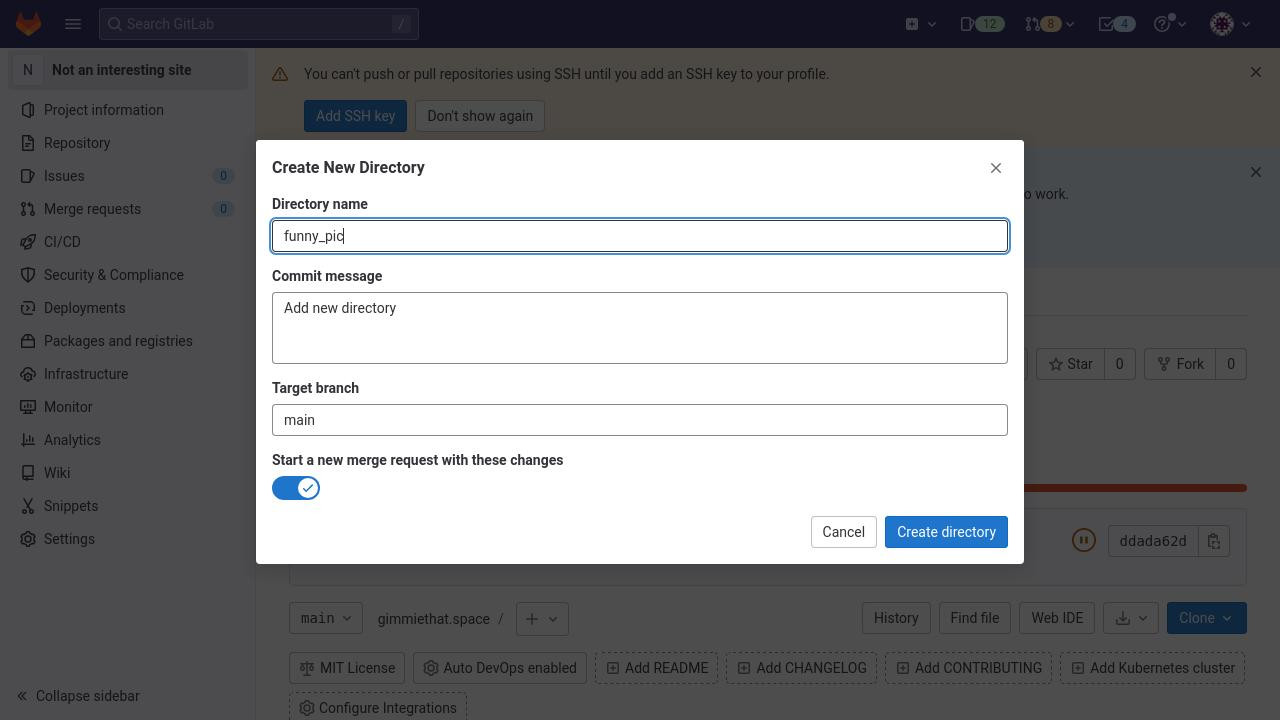Open the Clone dropdown
1280x720 pixels.
point(1207,618)
